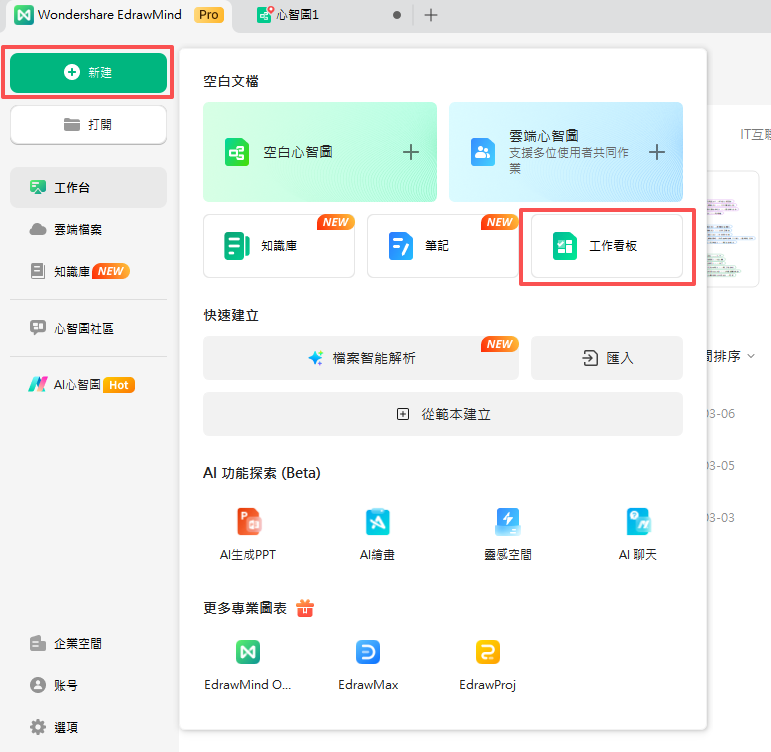Click the 筆記 card icon
The image size is (771, 752).
(x=401, y=246)
